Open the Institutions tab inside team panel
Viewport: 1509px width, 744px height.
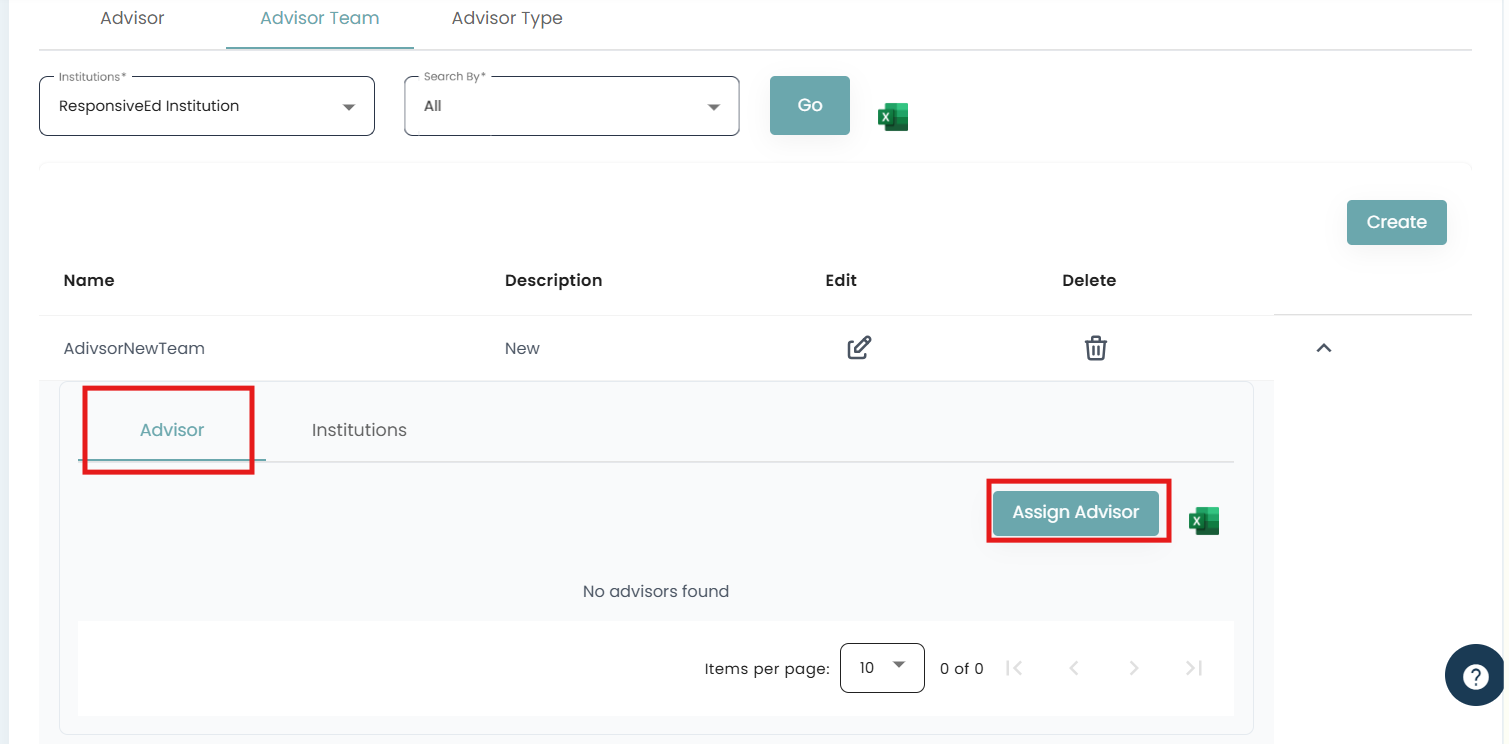[x=359, y=430]
